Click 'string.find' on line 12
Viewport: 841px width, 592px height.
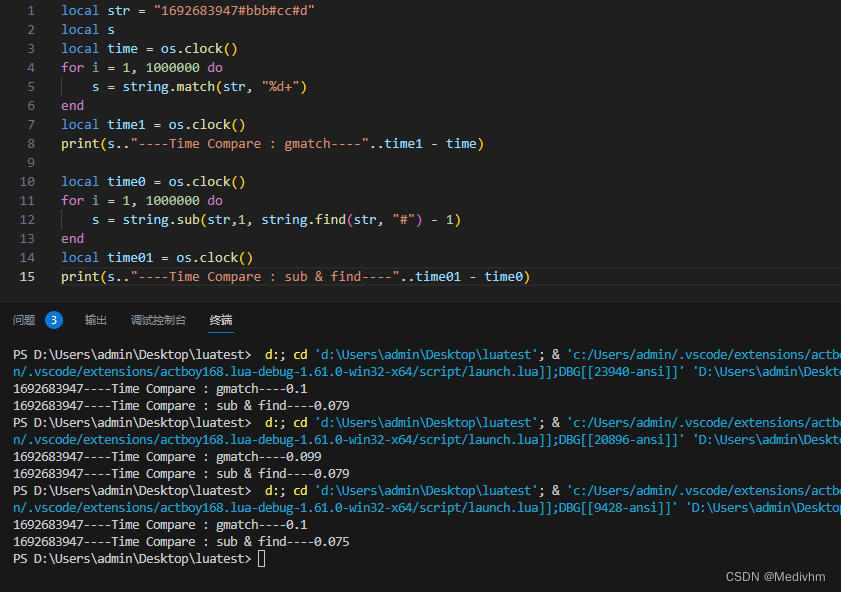tap(304, 220)
